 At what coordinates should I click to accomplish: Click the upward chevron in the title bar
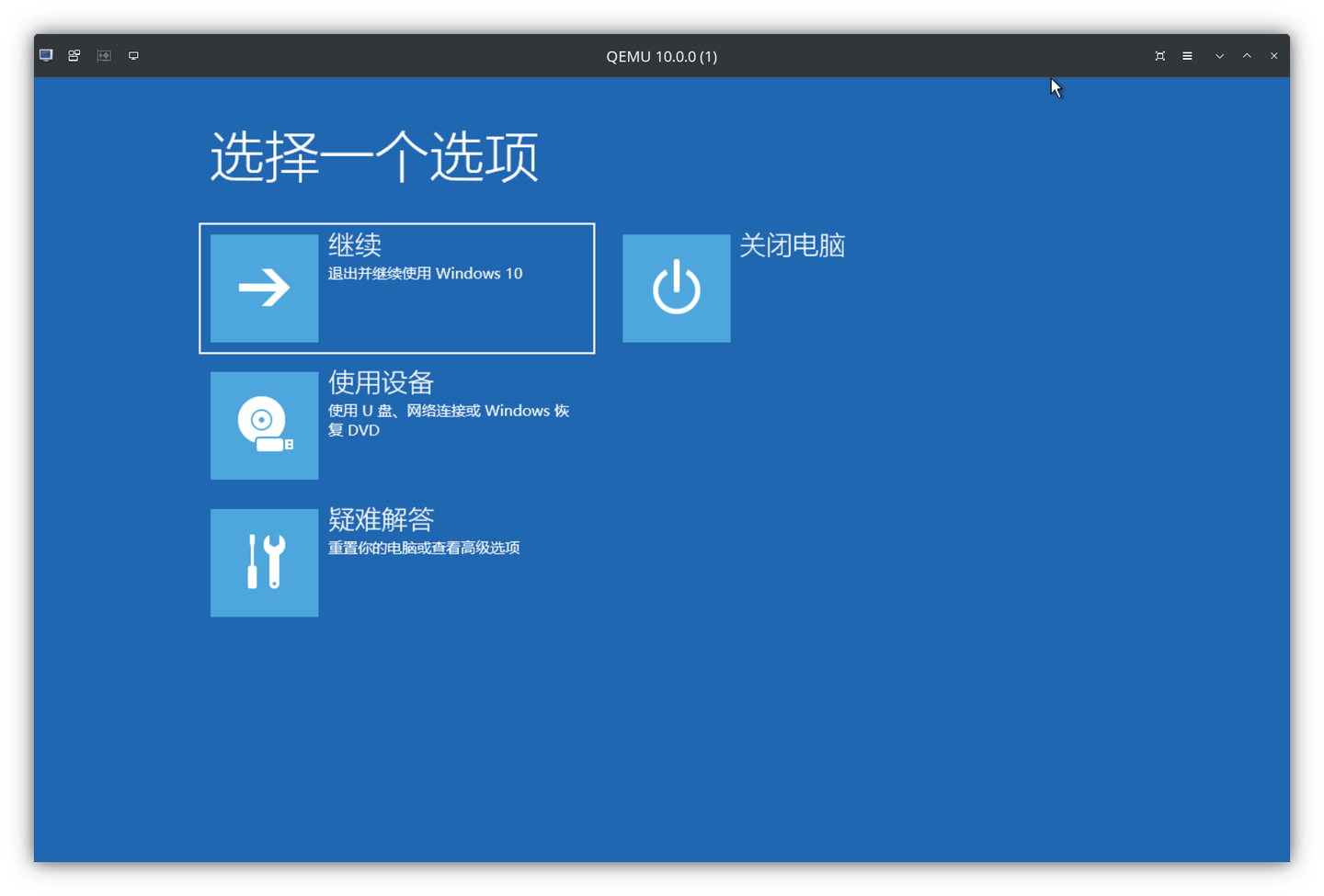1247,55
